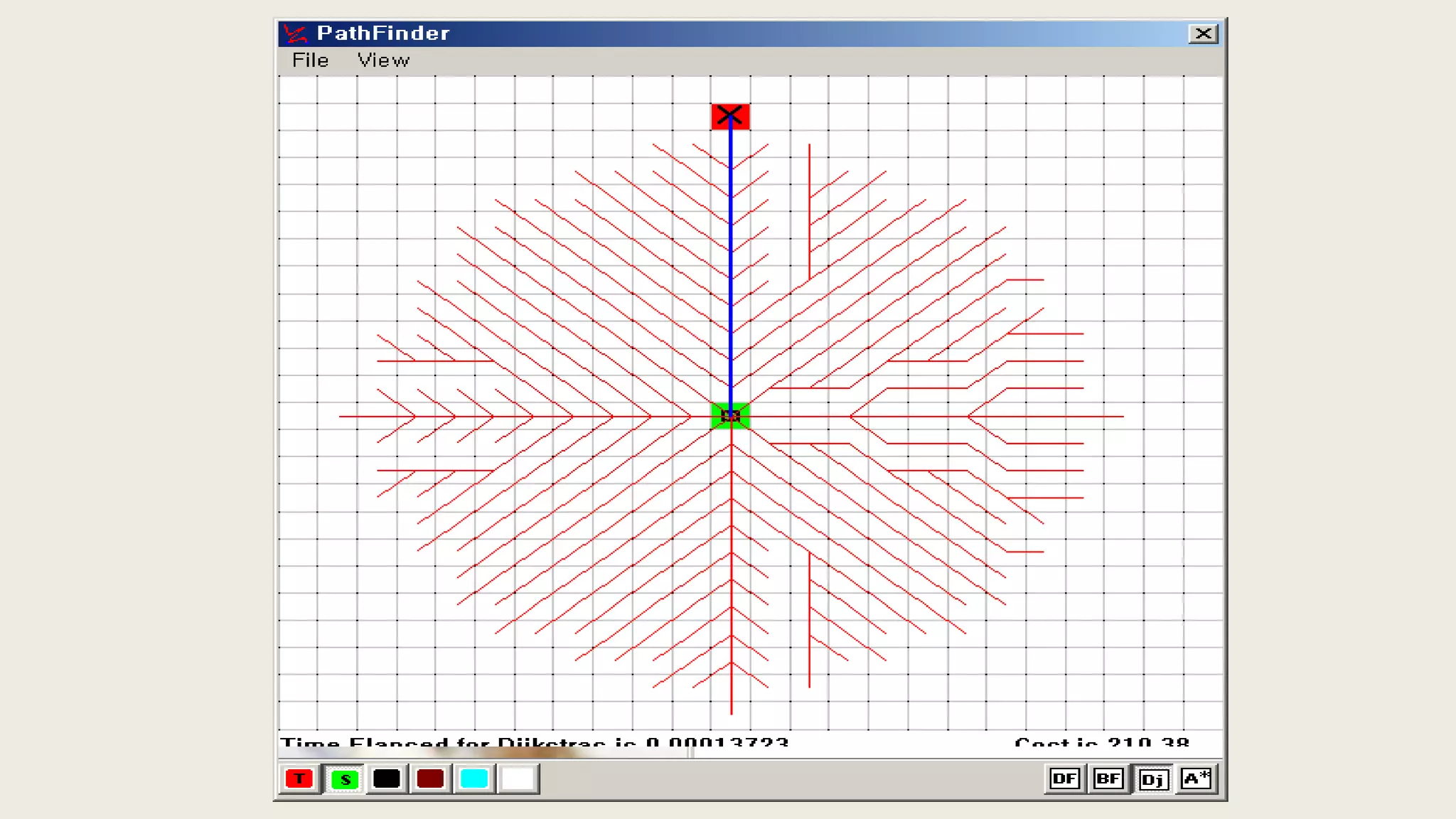Open the View menu
This screenshot has width=1456, height=819.
tap(383, 60)
